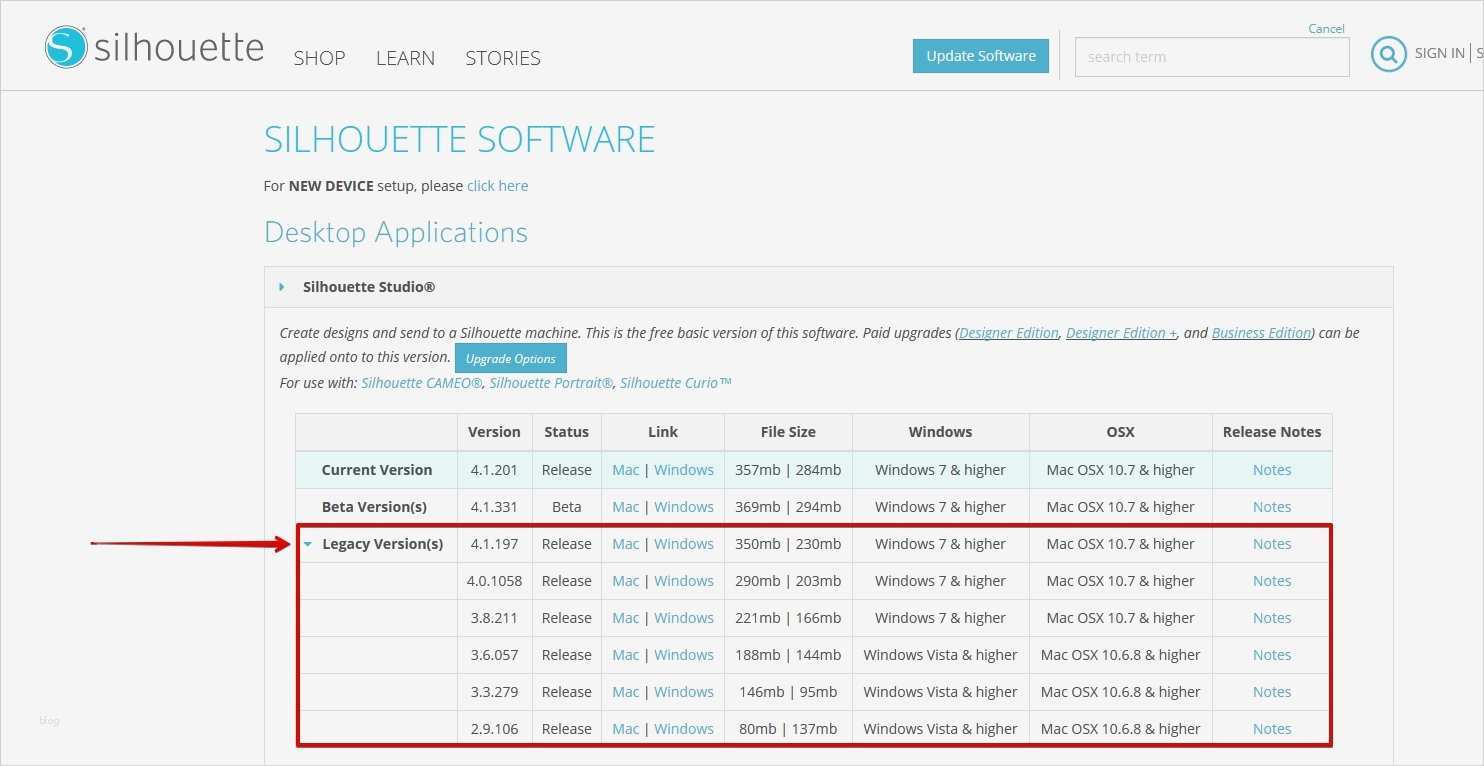Open the 'click here' new device link
Viewport: 1484px width, 766px height.
coord(497,186)
